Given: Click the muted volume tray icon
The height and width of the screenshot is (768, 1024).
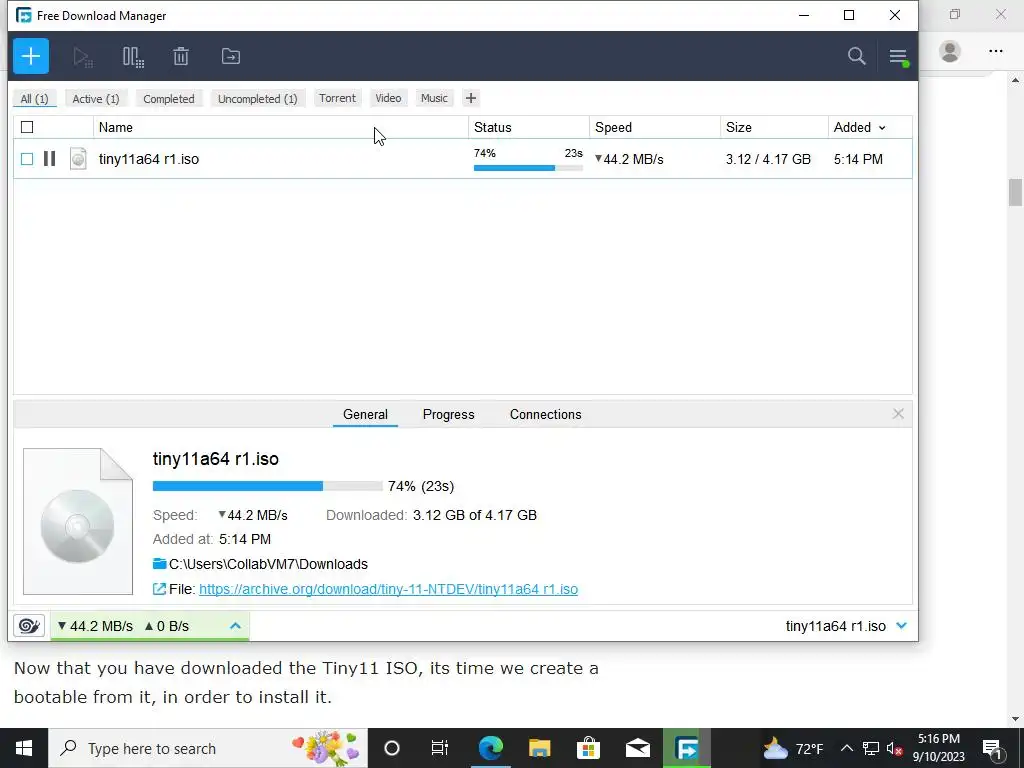Looking at the screenshot, I should [x=895, y=748].
